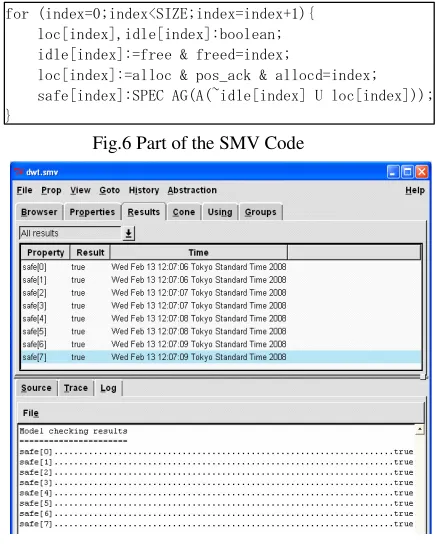
Task: Open the File menu
Action: click(x=24, y=190)
